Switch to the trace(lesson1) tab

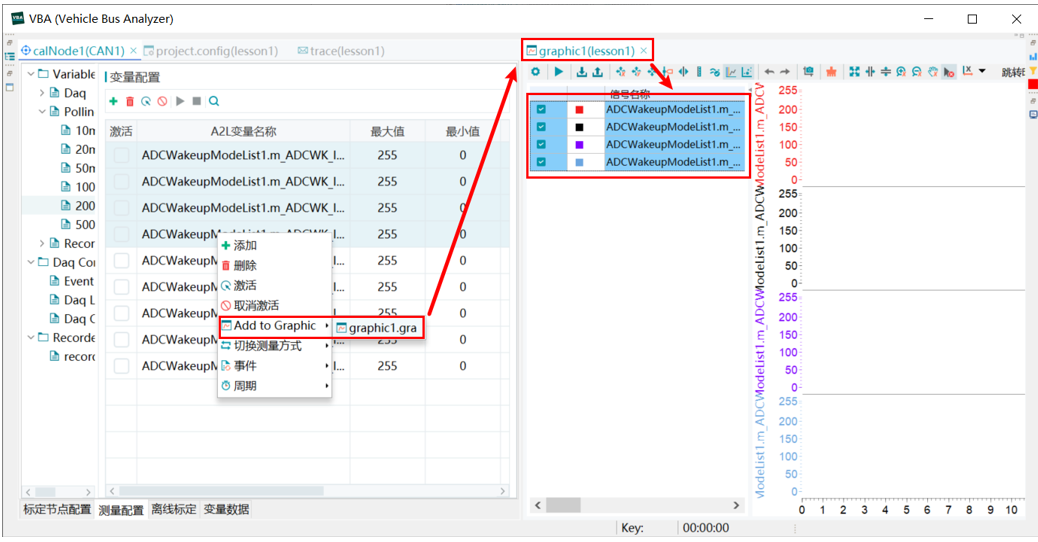[x=341, y=51]
